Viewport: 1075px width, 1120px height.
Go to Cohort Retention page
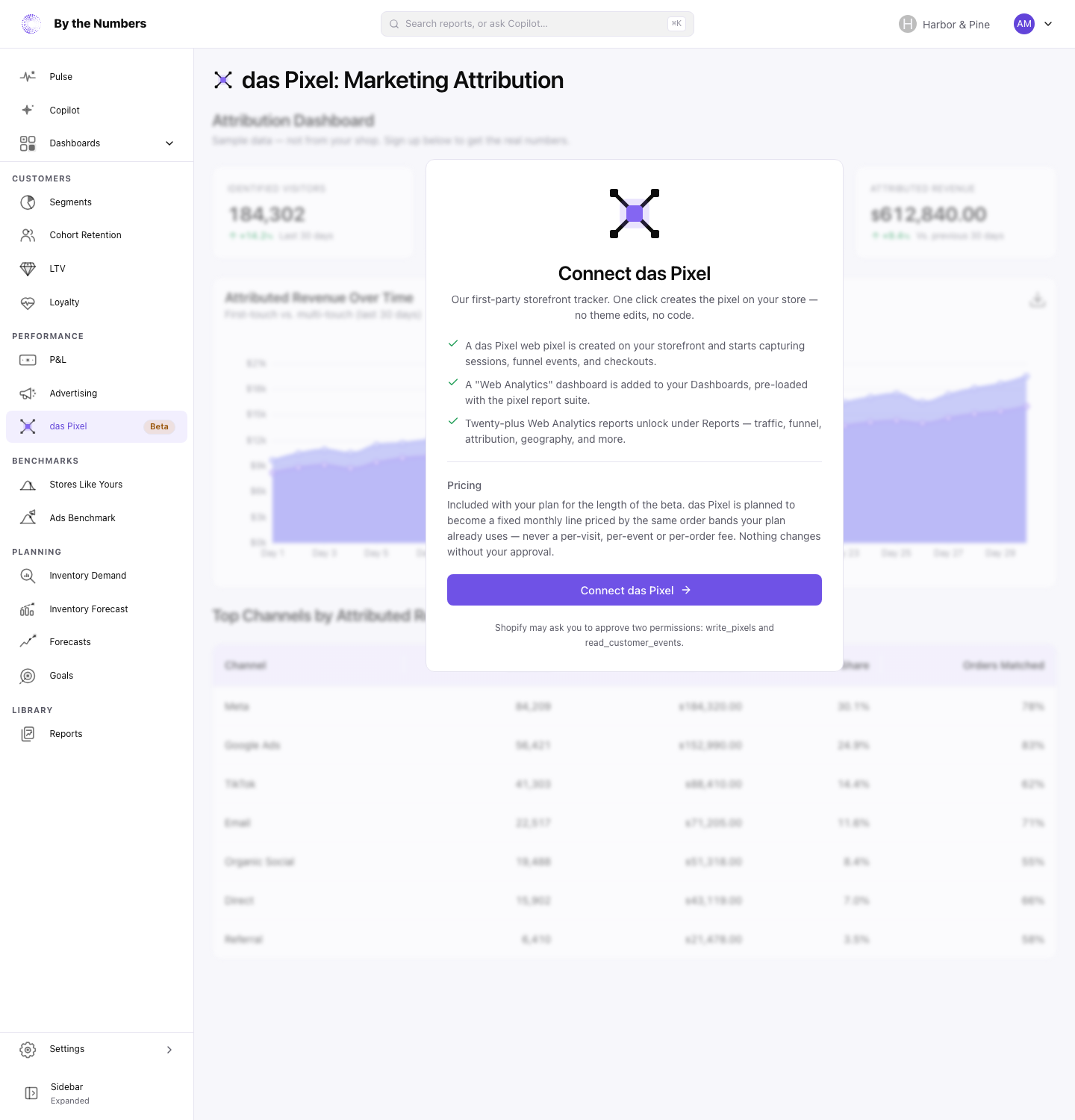85,235
